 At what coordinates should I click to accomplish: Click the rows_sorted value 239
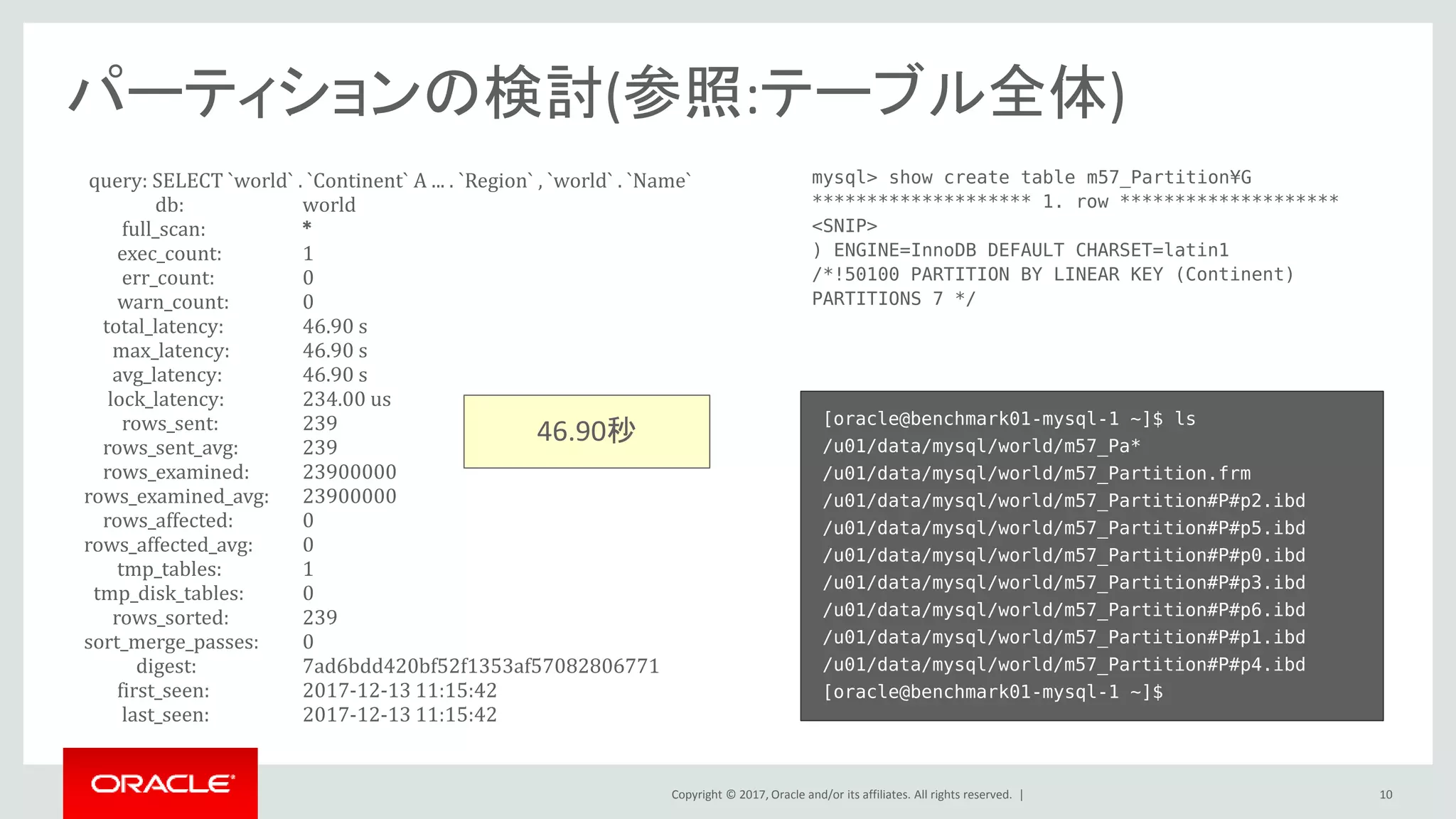click(x=320, y=617)
